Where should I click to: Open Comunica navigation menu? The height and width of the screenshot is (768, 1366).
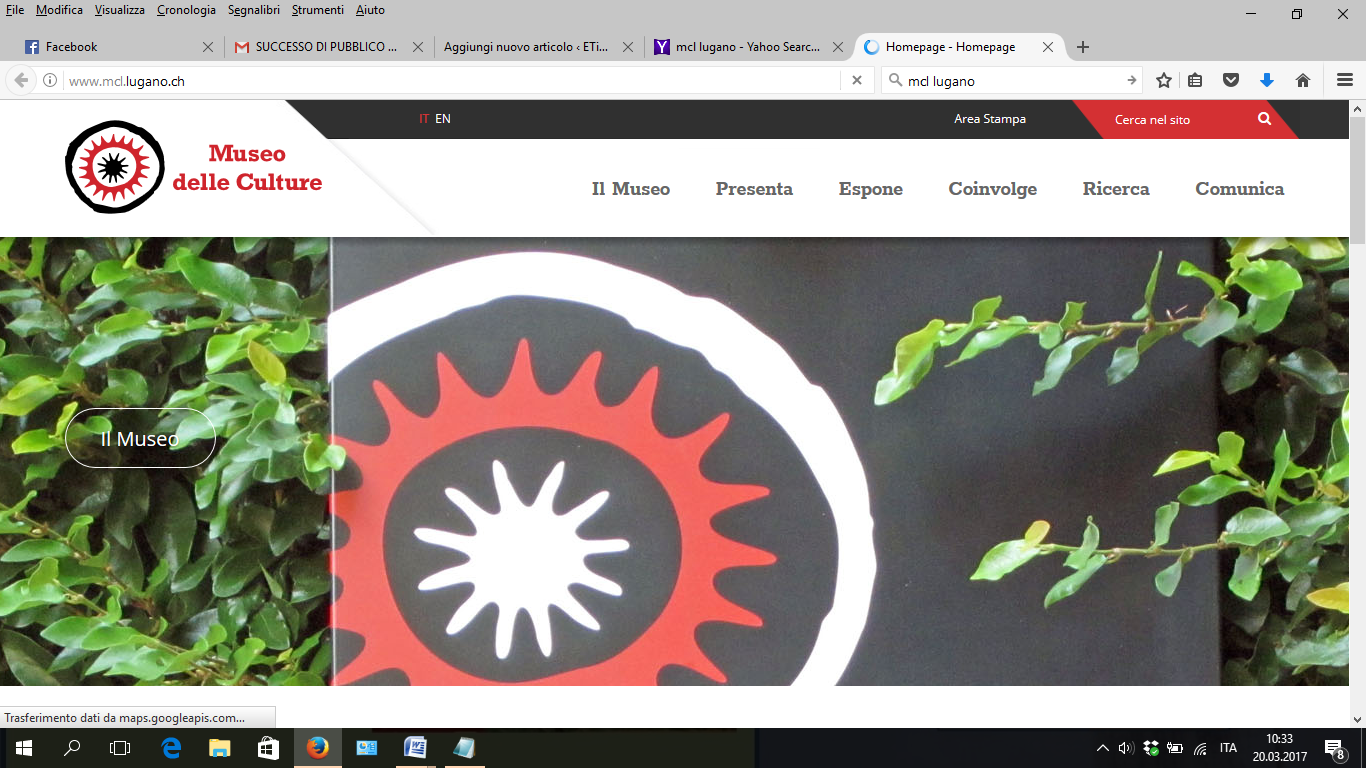click(1240, 188)
